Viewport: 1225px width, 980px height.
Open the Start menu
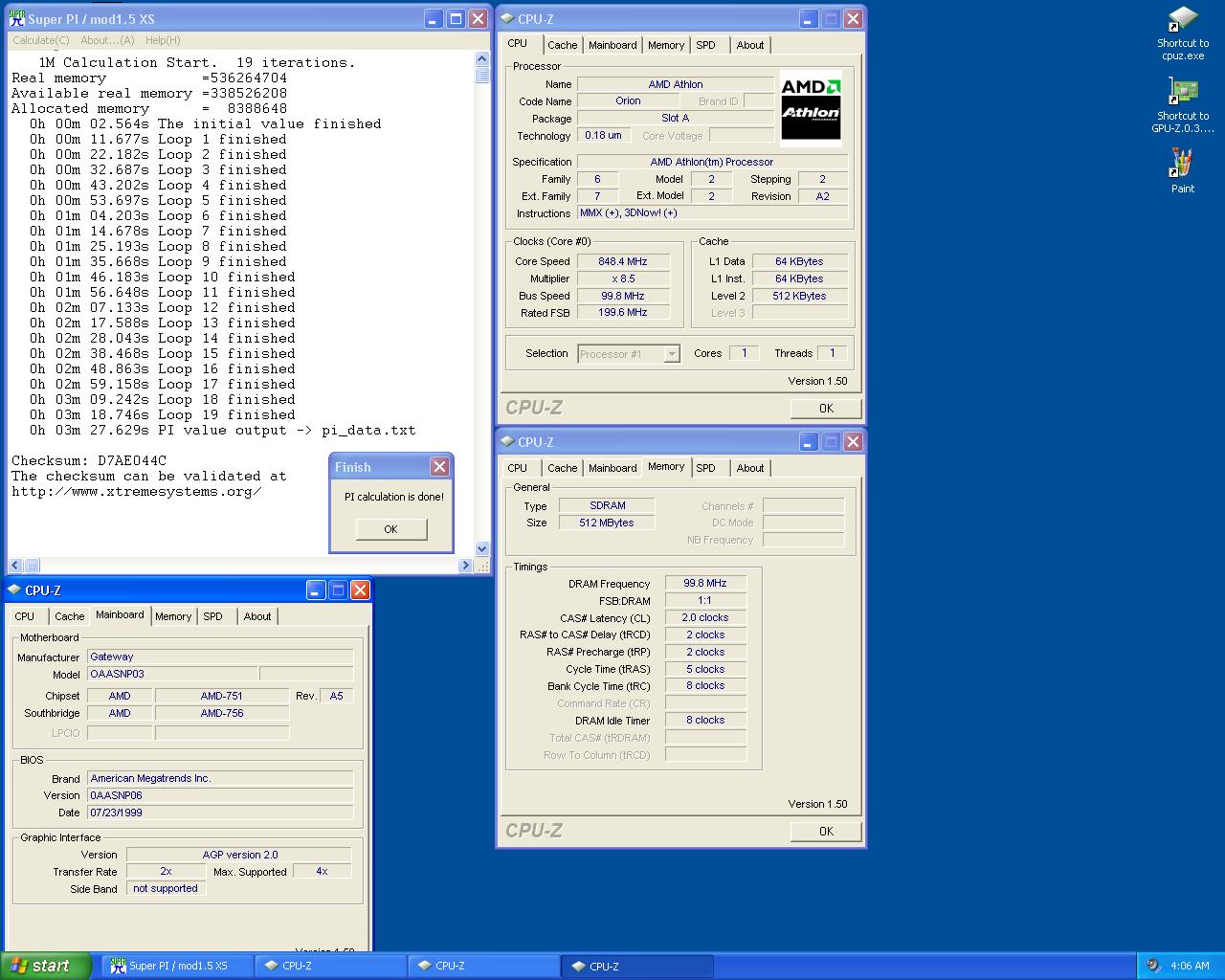[45, 966]
